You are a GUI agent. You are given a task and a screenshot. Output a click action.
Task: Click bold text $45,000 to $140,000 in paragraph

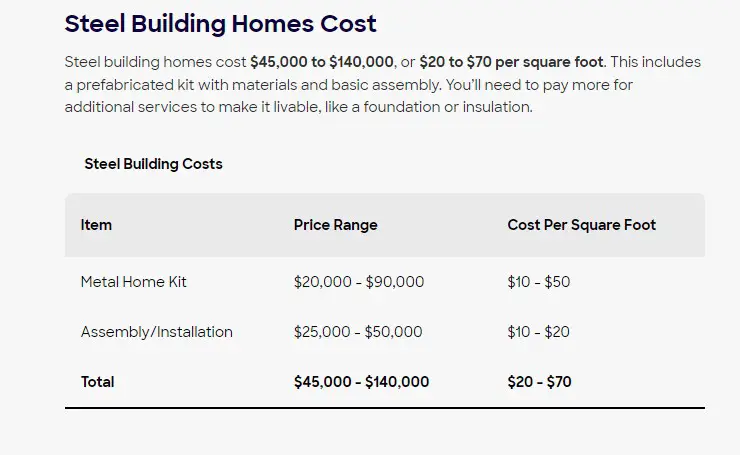pyautogui.click(x=322, y=62)
